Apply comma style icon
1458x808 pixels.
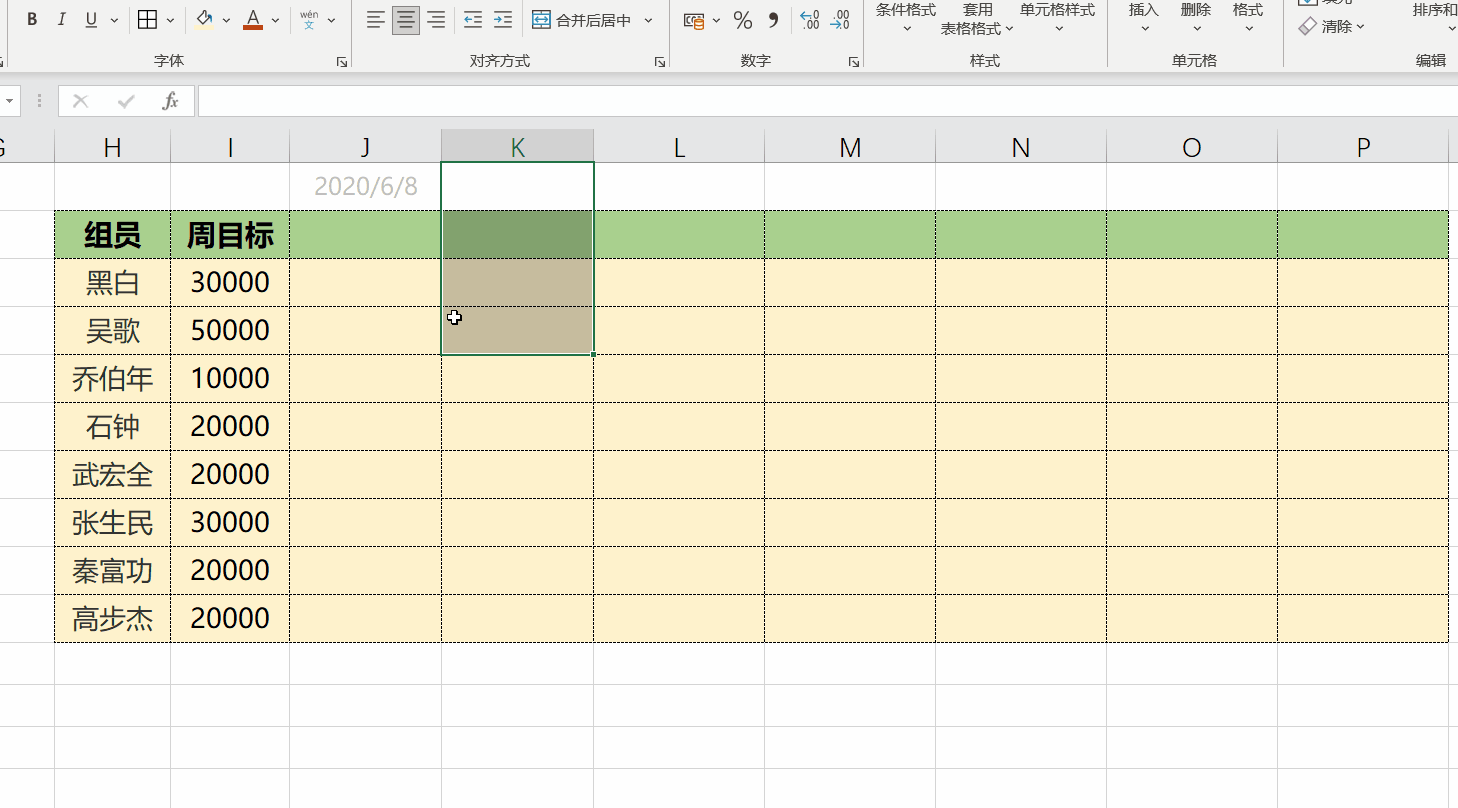773,20
